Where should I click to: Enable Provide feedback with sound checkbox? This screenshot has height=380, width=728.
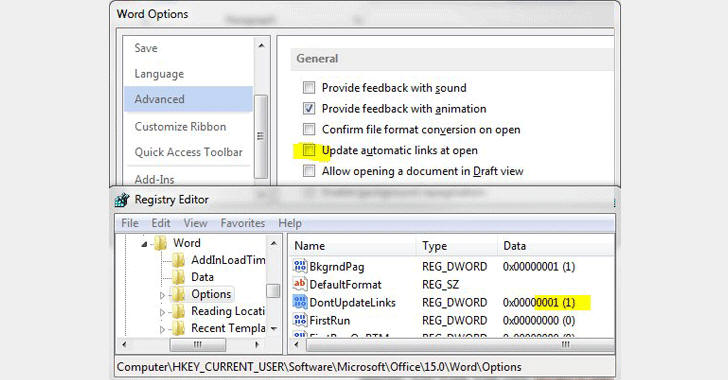(x=309, y=87)
